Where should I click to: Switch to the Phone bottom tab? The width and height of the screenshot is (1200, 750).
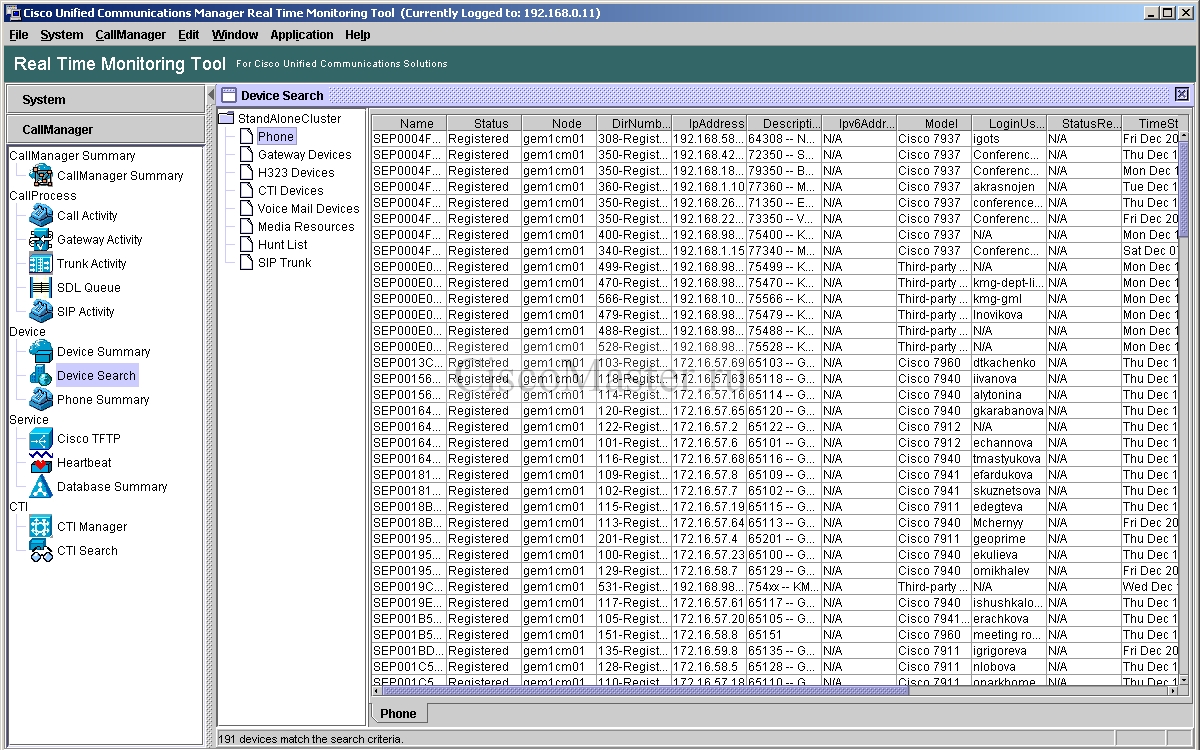pos(398,713)
